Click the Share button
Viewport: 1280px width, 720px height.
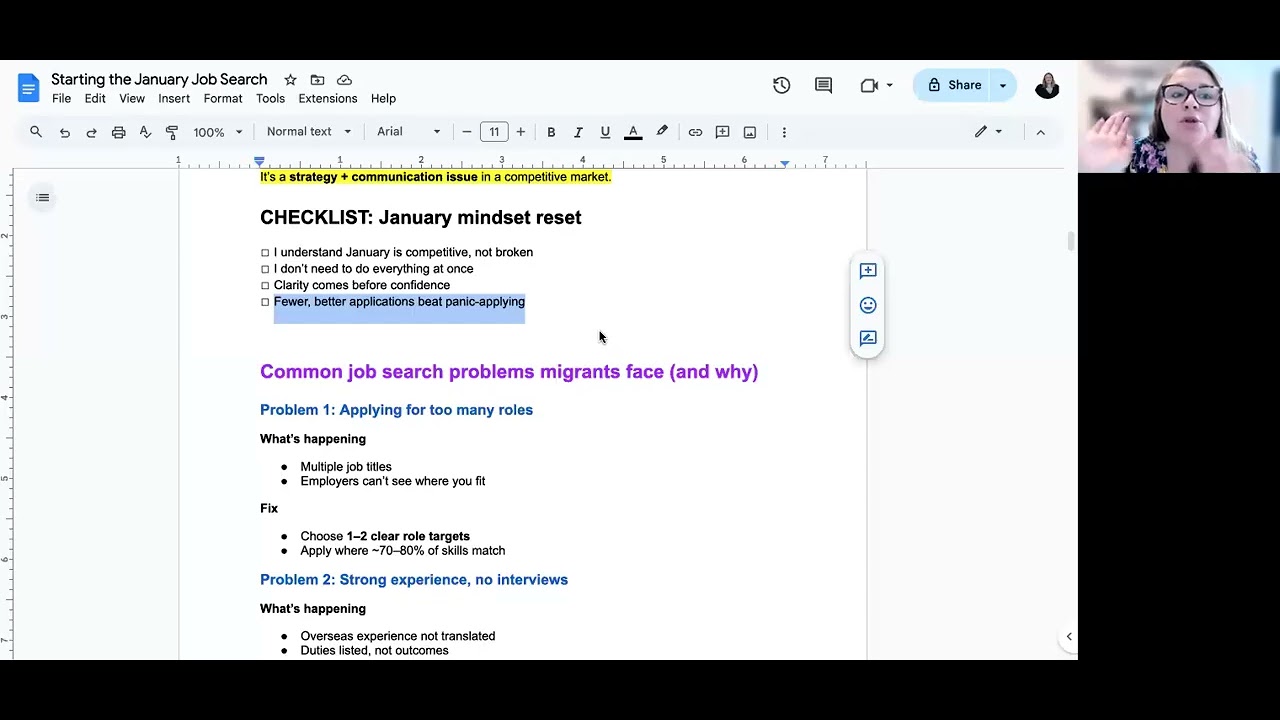[x=954, y=86]
